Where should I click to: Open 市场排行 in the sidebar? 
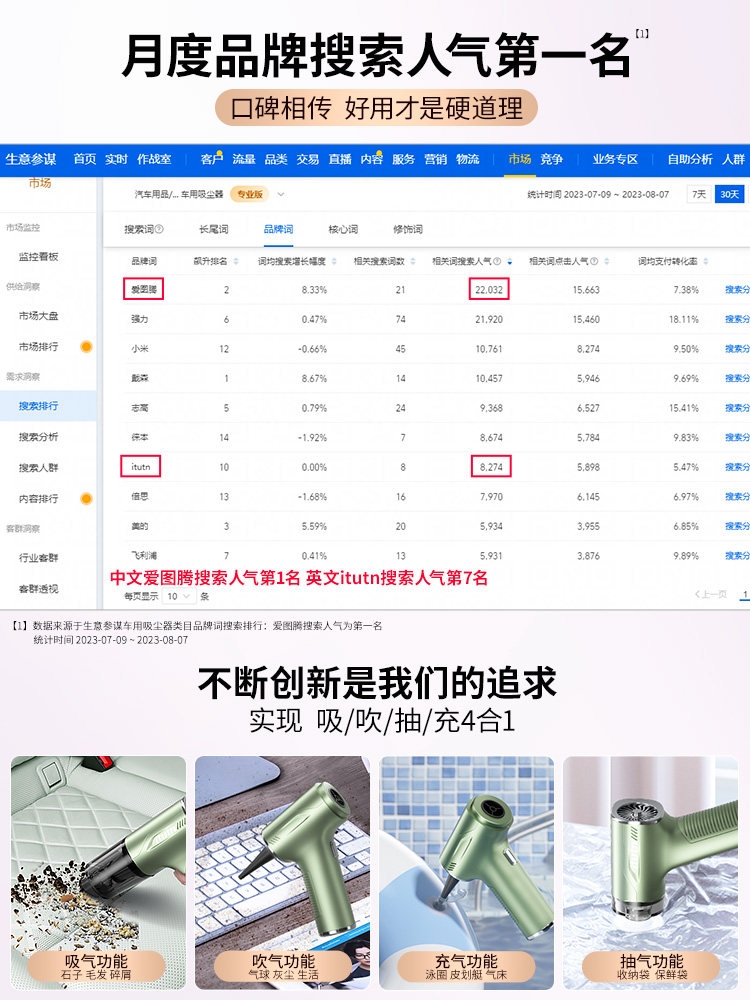[x=38, y=346]
